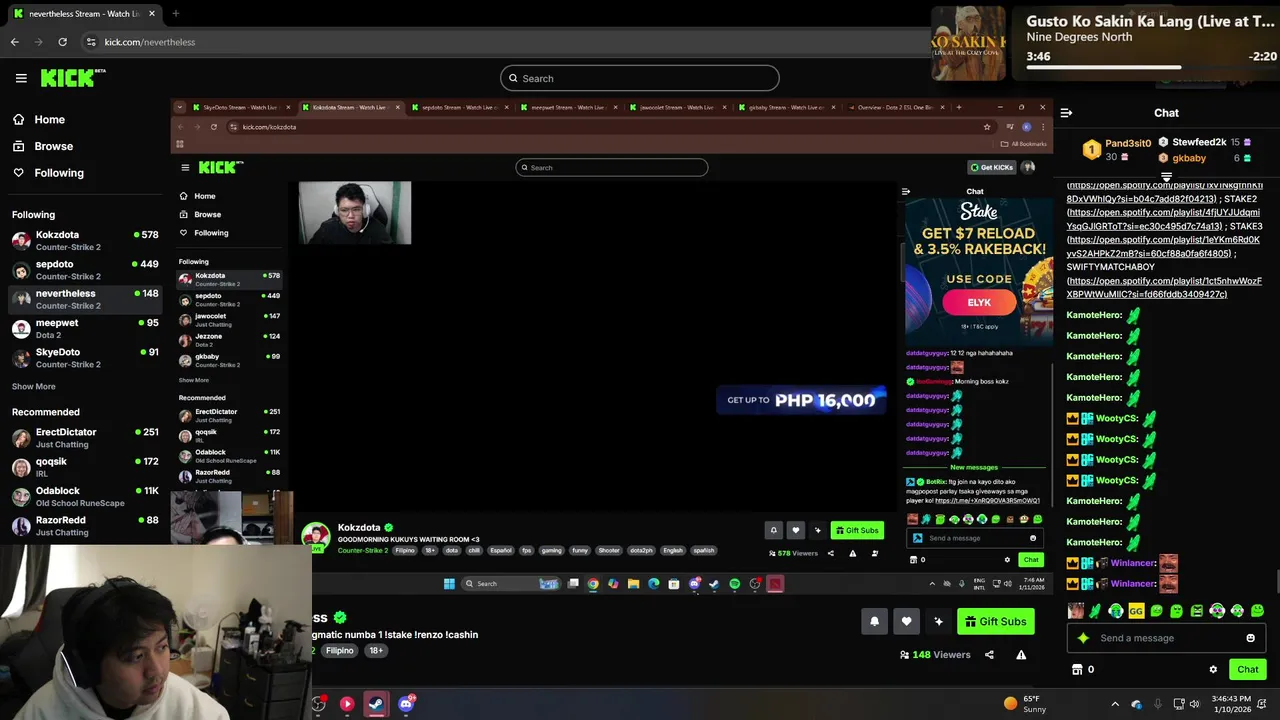Select nevertheless channel in outer Following list

[85, 299]
